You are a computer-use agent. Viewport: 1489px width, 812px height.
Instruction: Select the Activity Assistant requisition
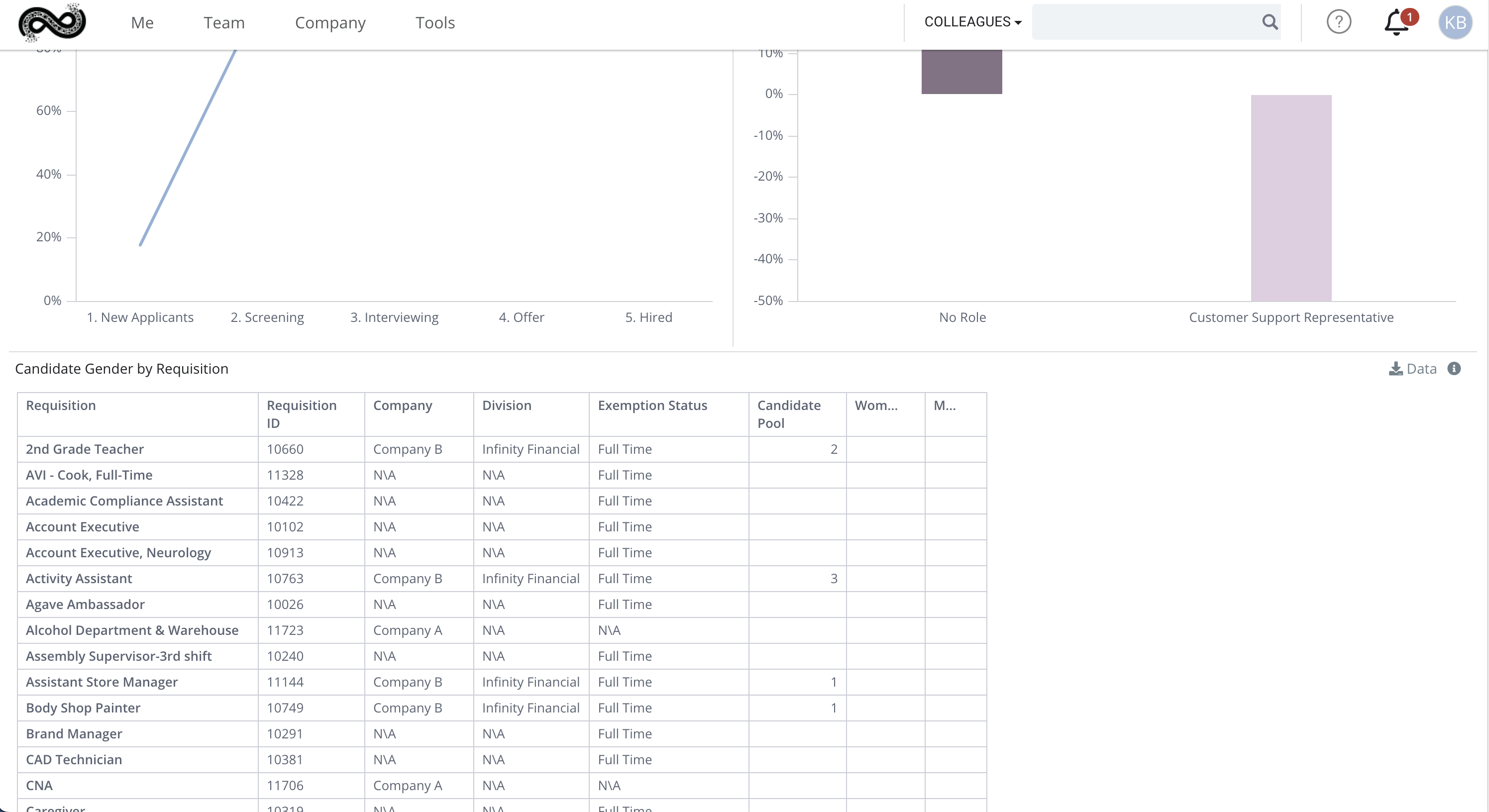pos(79,579)
